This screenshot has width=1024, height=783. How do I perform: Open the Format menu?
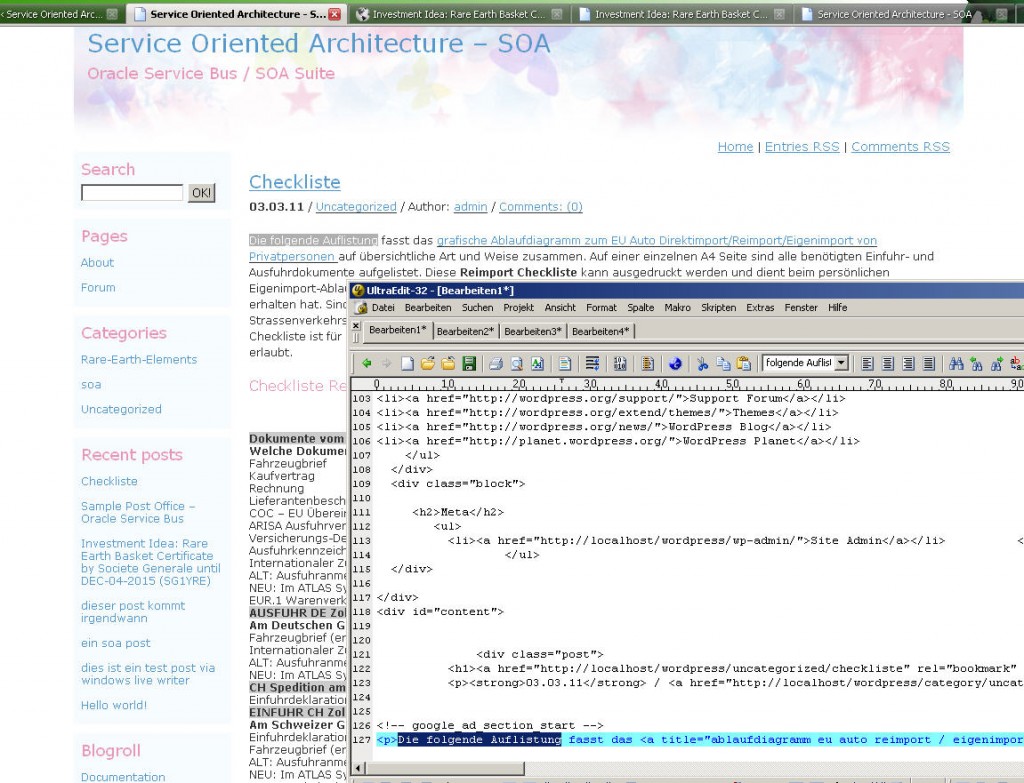tap(601, 308)
